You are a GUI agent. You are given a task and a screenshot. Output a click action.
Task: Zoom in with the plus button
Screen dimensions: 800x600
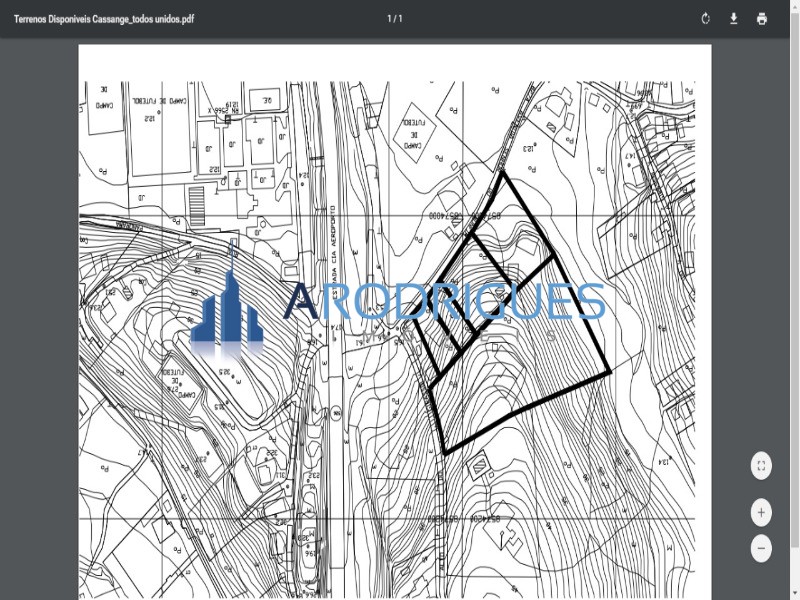761,512
